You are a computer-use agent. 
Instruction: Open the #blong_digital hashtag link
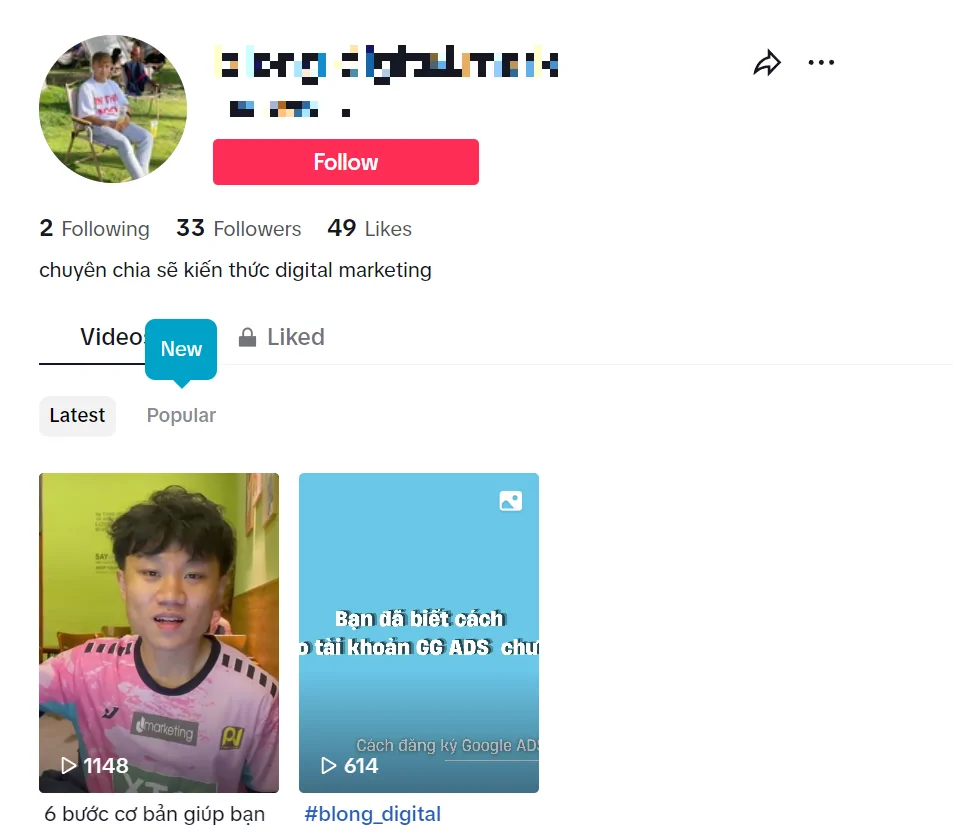(x=373, y=814)
